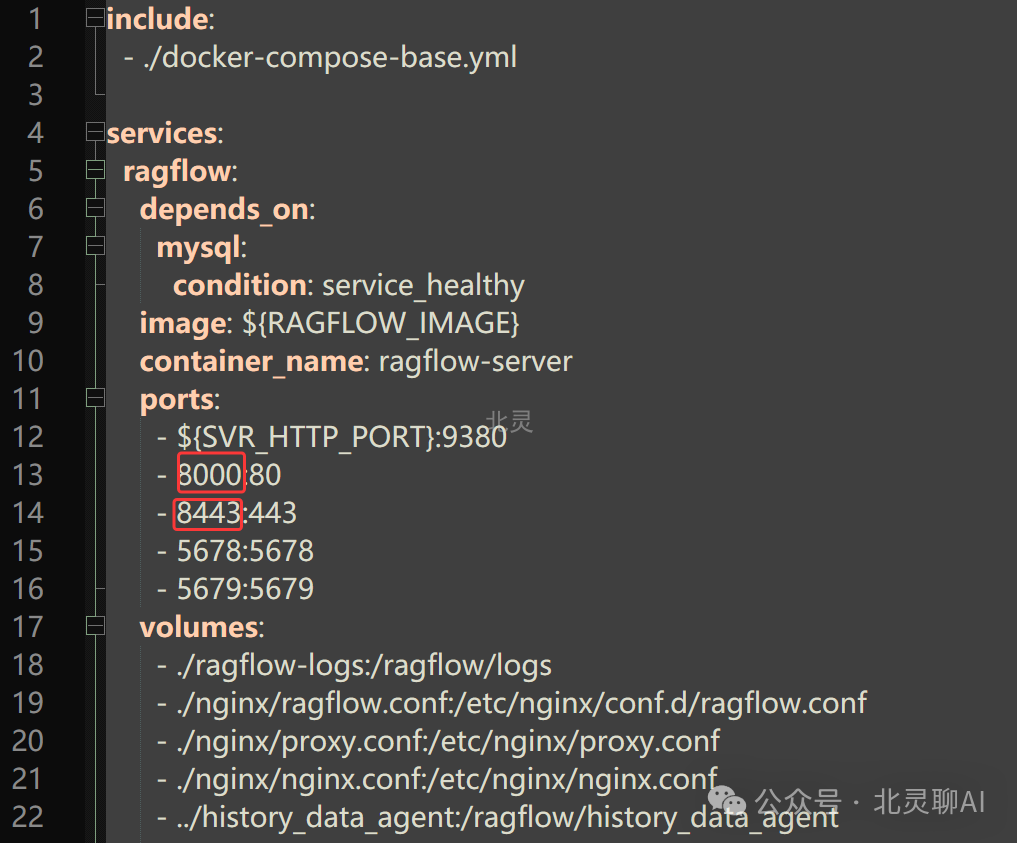Click line number 13 in gutter
The image size is (1017, 843).
28,475
